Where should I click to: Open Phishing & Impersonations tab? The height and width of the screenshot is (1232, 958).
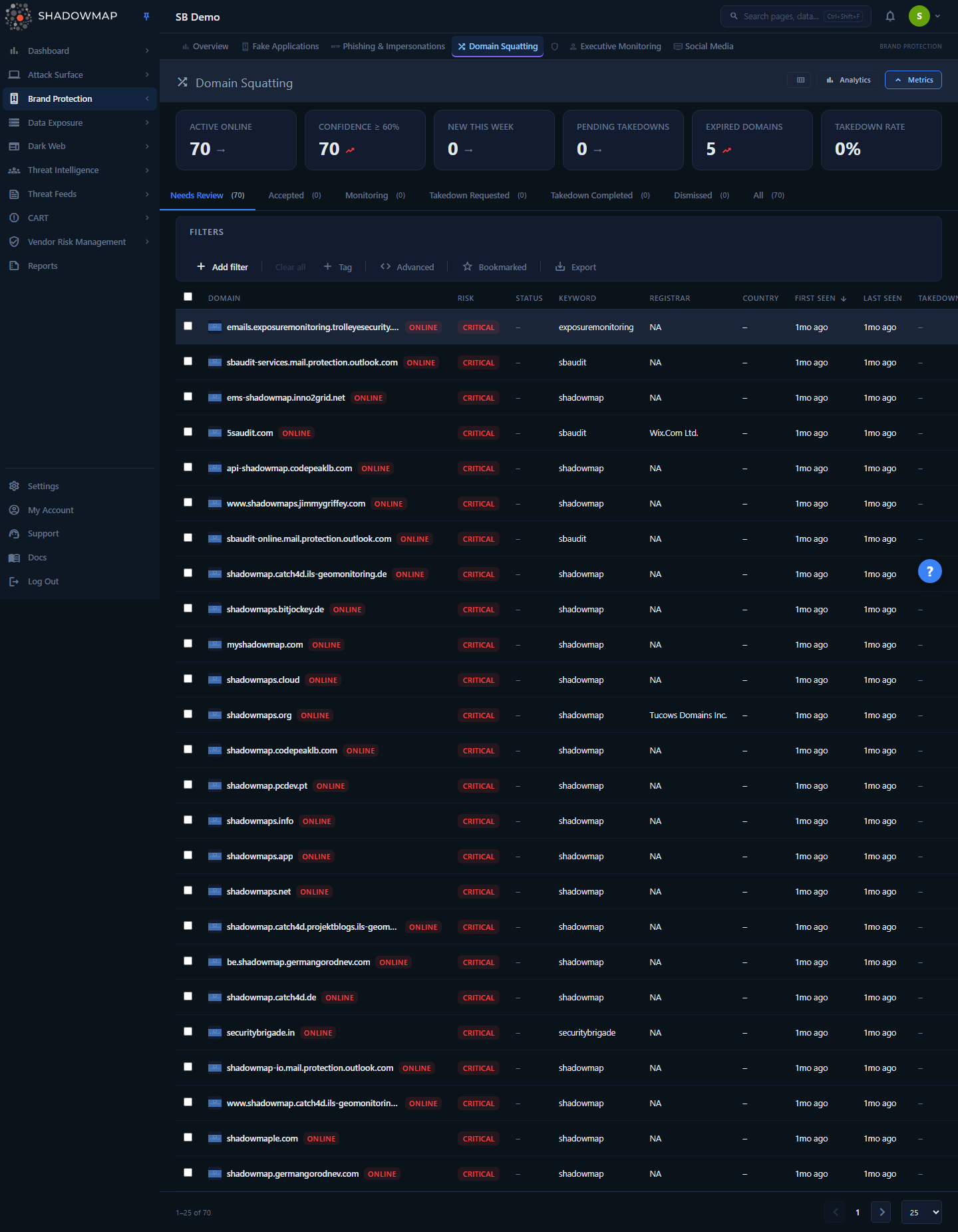click(x=388, y=47)
